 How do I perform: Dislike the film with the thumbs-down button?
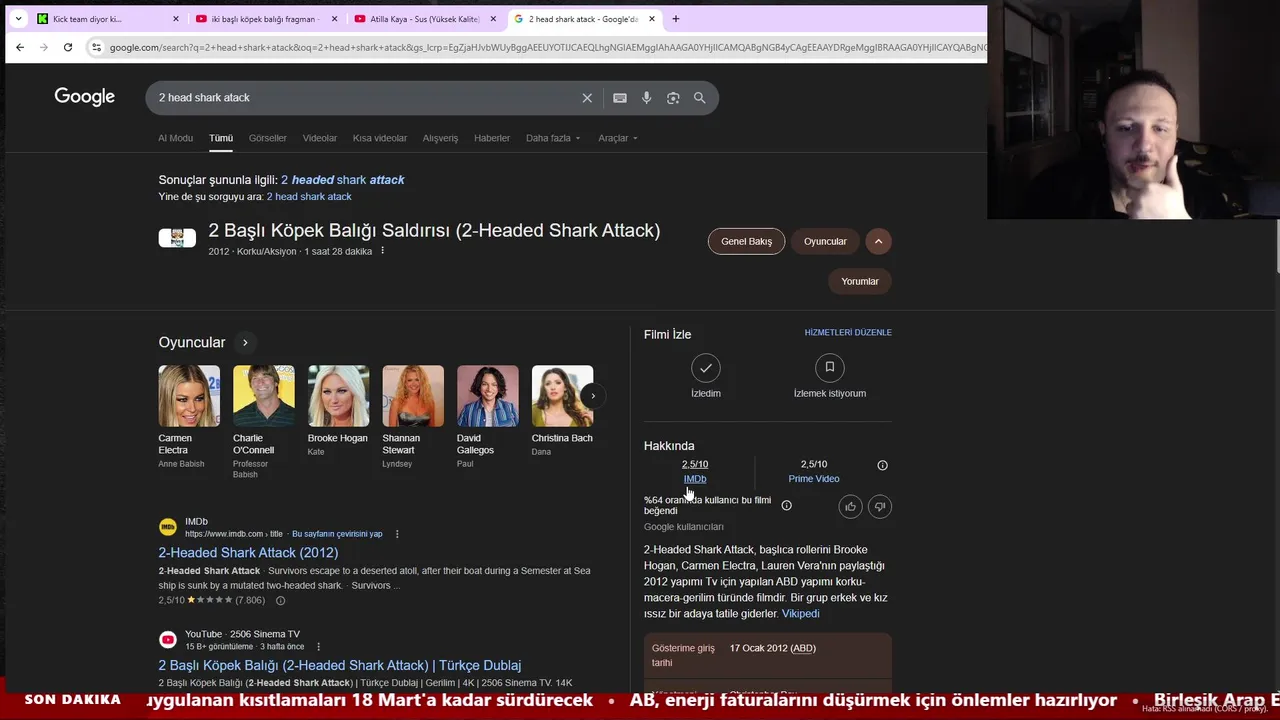click(880, 507)
